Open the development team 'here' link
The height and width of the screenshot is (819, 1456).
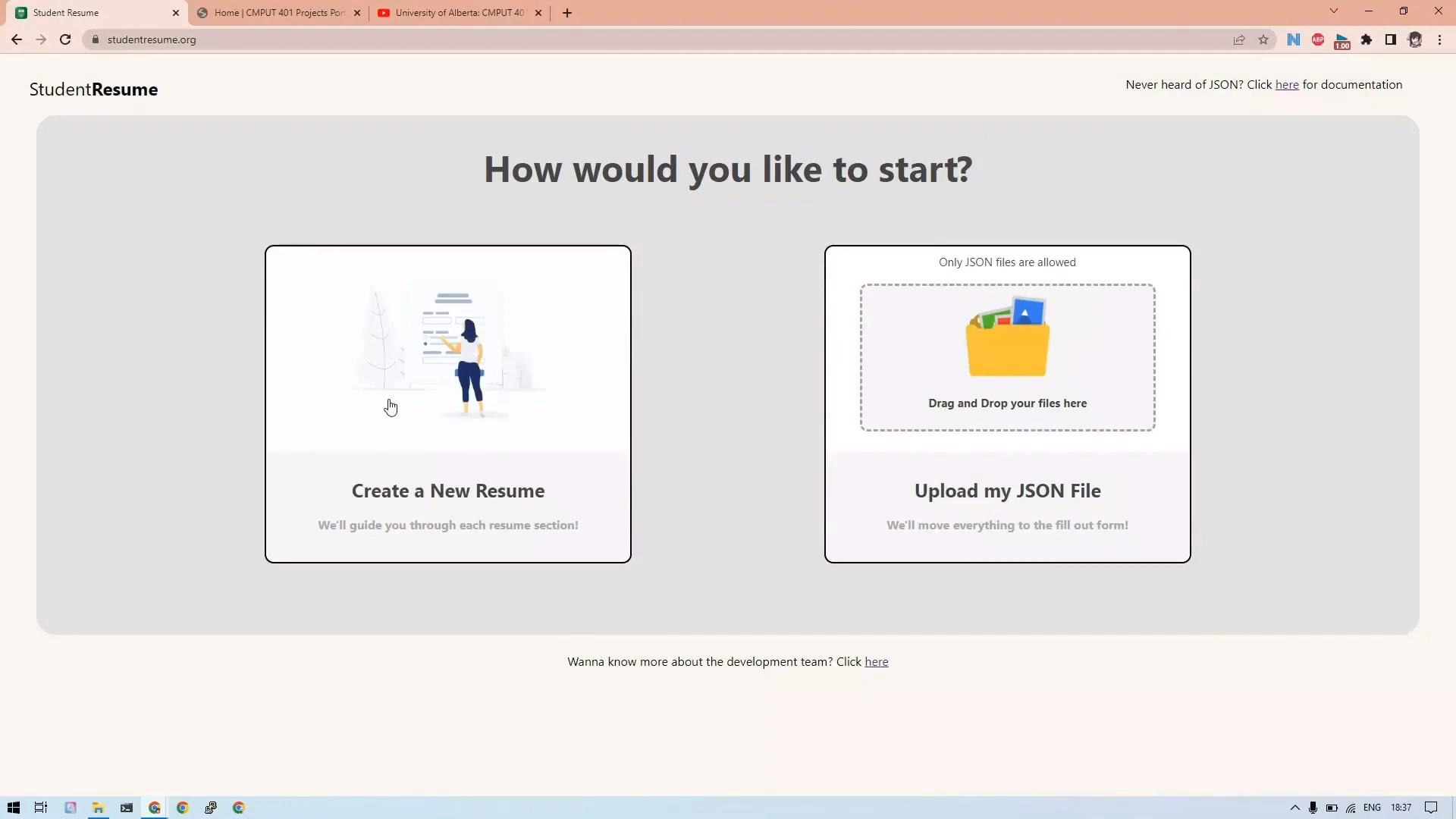pyautogui.click(x=876, y=662)
